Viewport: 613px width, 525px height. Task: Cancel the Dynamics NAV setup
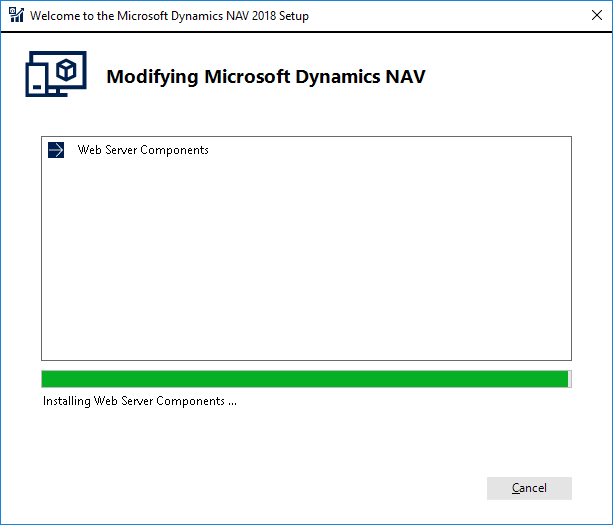click(529, 488)
